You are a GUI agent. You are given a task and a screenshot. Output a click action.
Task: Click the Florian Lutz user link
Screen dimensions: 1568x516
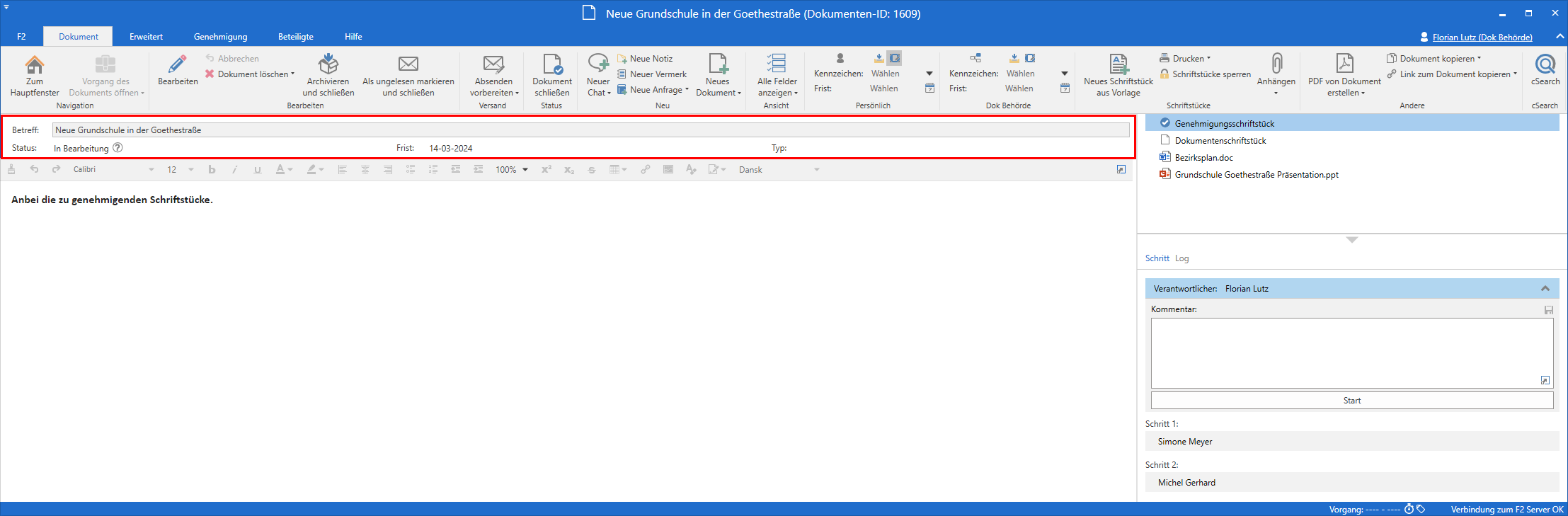pos(1482,38)
